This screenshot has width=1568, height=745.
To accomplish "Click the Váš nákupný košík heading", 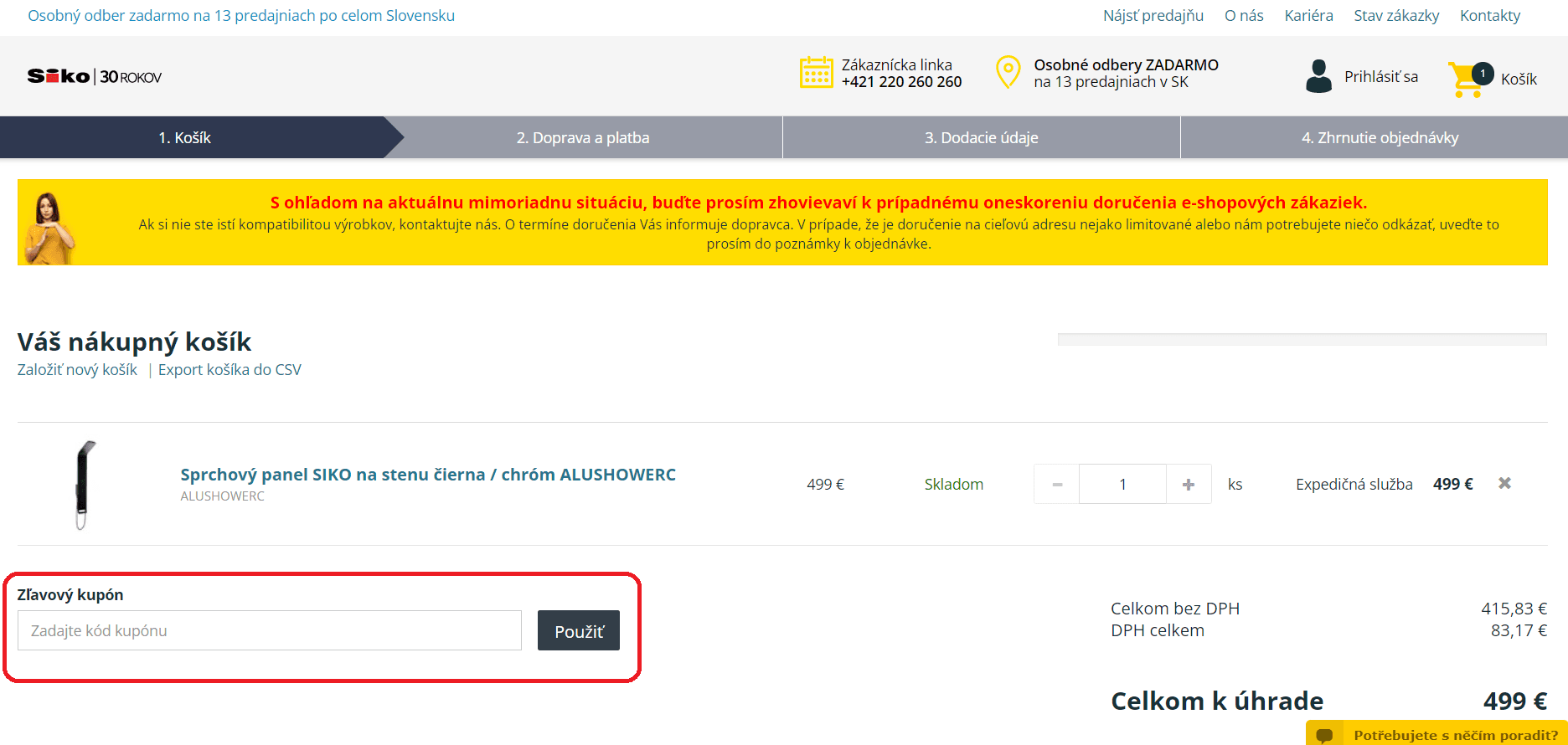I will (x=134, y=342).
